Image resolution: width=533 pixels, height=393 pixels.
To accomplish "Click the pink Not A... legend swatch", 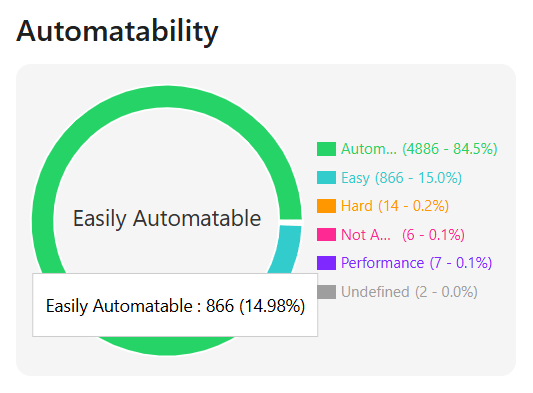I will click(326, 235).
